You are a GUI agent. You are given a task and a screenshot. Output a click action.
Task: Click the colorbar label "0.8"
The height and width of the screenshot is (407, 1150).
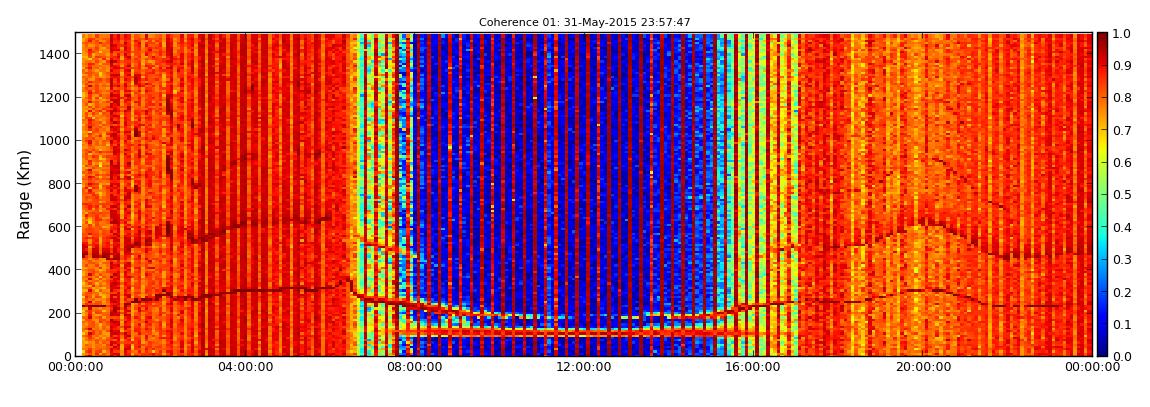[x=1121, y=98]
